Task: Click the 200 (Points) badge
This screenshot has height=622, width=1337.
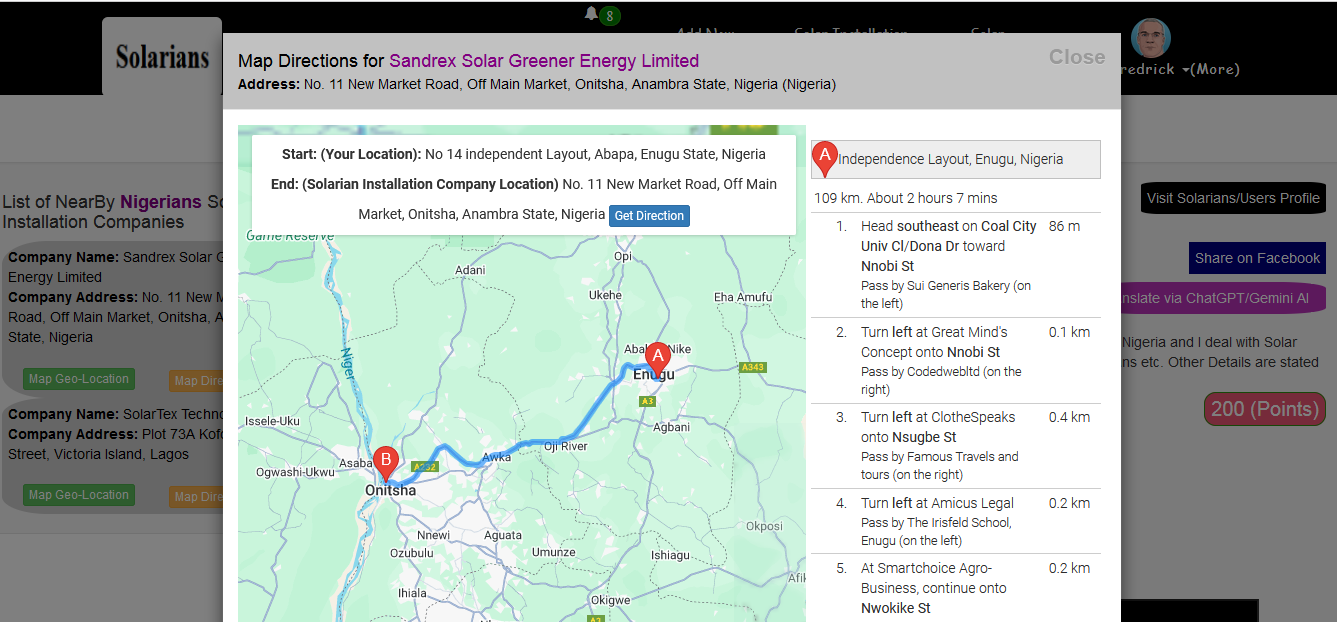Action: click(1265, 409)
